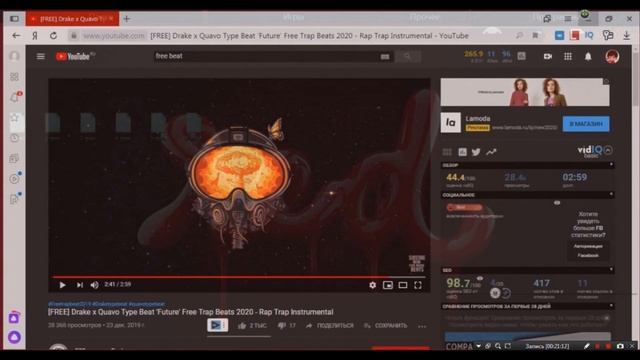Select the Drake x Quavo browser tab
The height and width of the screenshot is (360, 640).
[73, 19]
